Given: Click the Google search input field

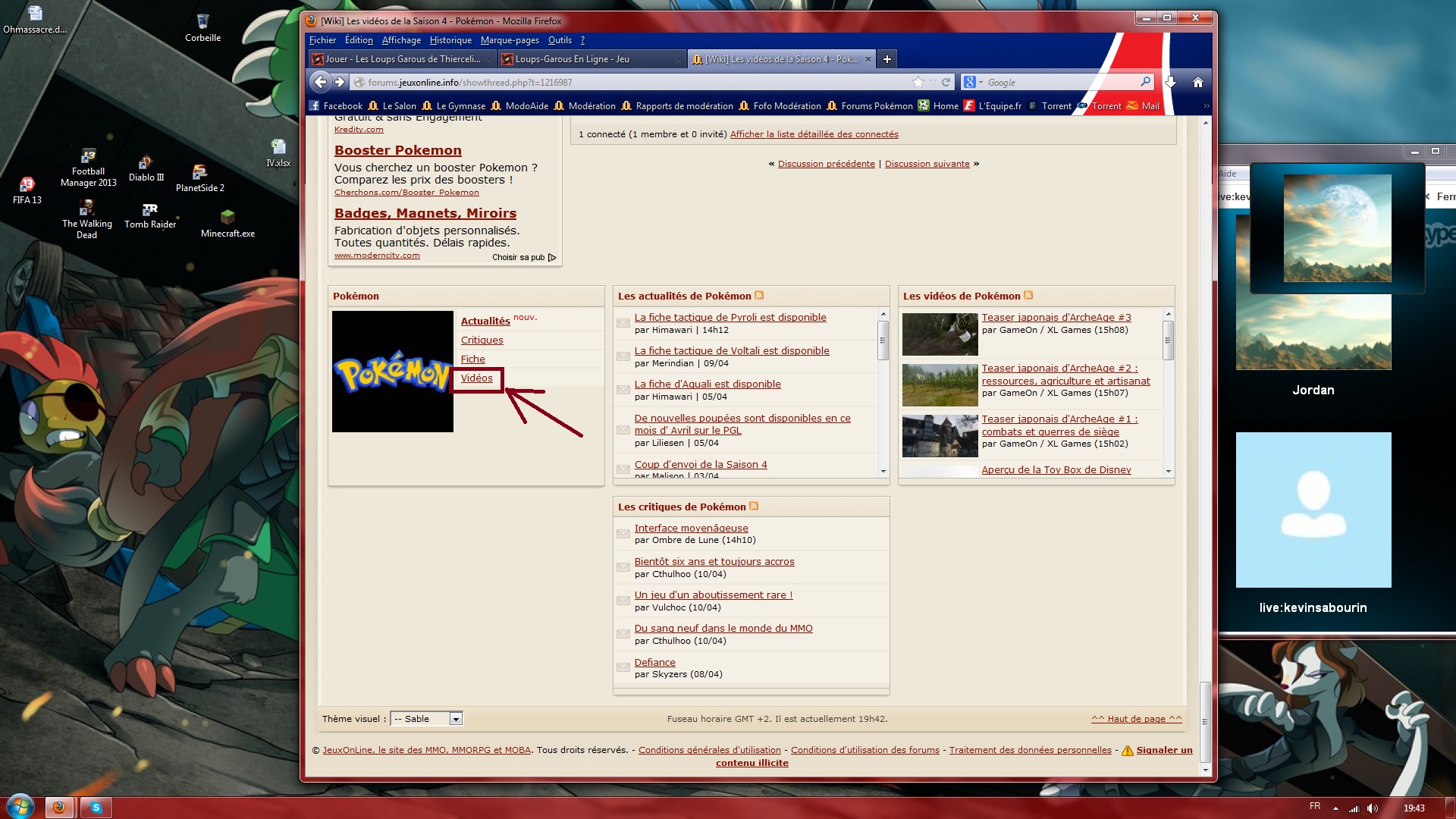Looking at the screenshot, I should pos(1062,82).
